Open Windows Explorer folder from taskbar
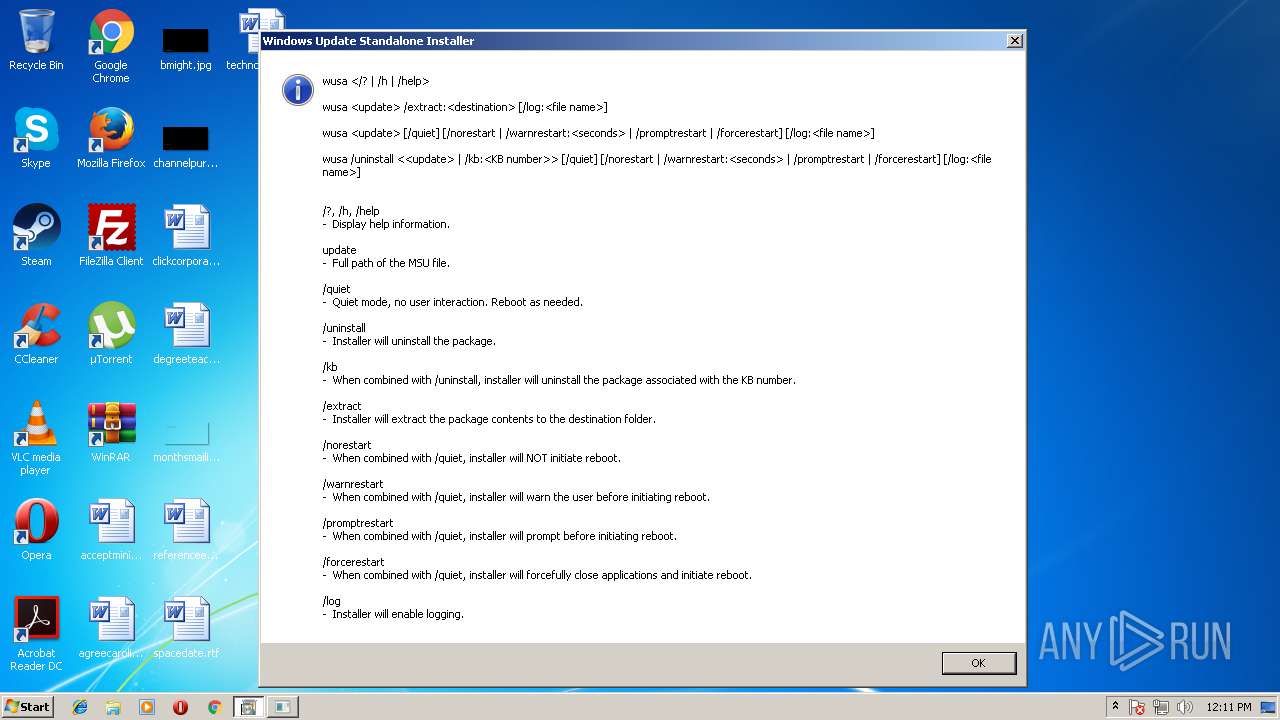The width and height of the screenshot is (1280, 720). point(113,707)
